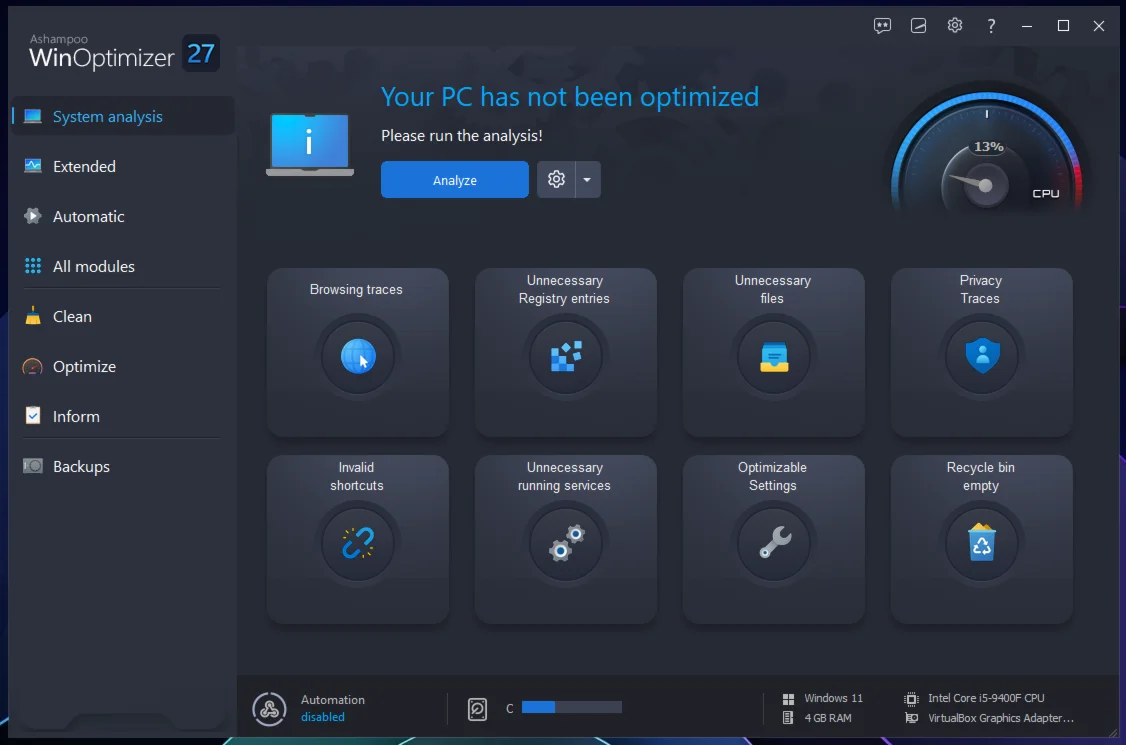Open the Recycle bin icon

pos(982,543)
